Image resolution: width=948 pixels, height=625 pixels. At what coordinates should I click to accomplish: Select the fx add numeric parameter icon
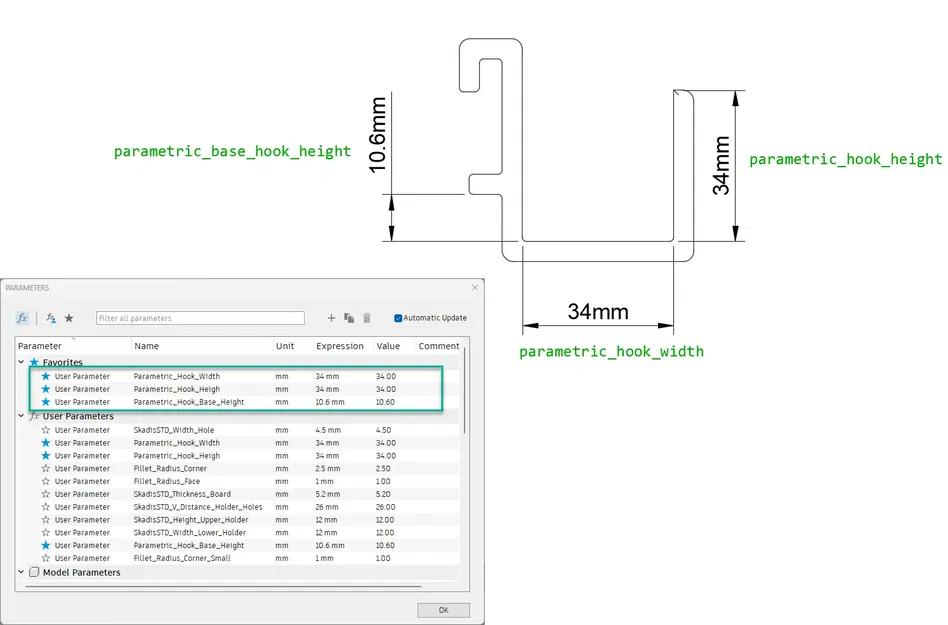tap(22, 317)
